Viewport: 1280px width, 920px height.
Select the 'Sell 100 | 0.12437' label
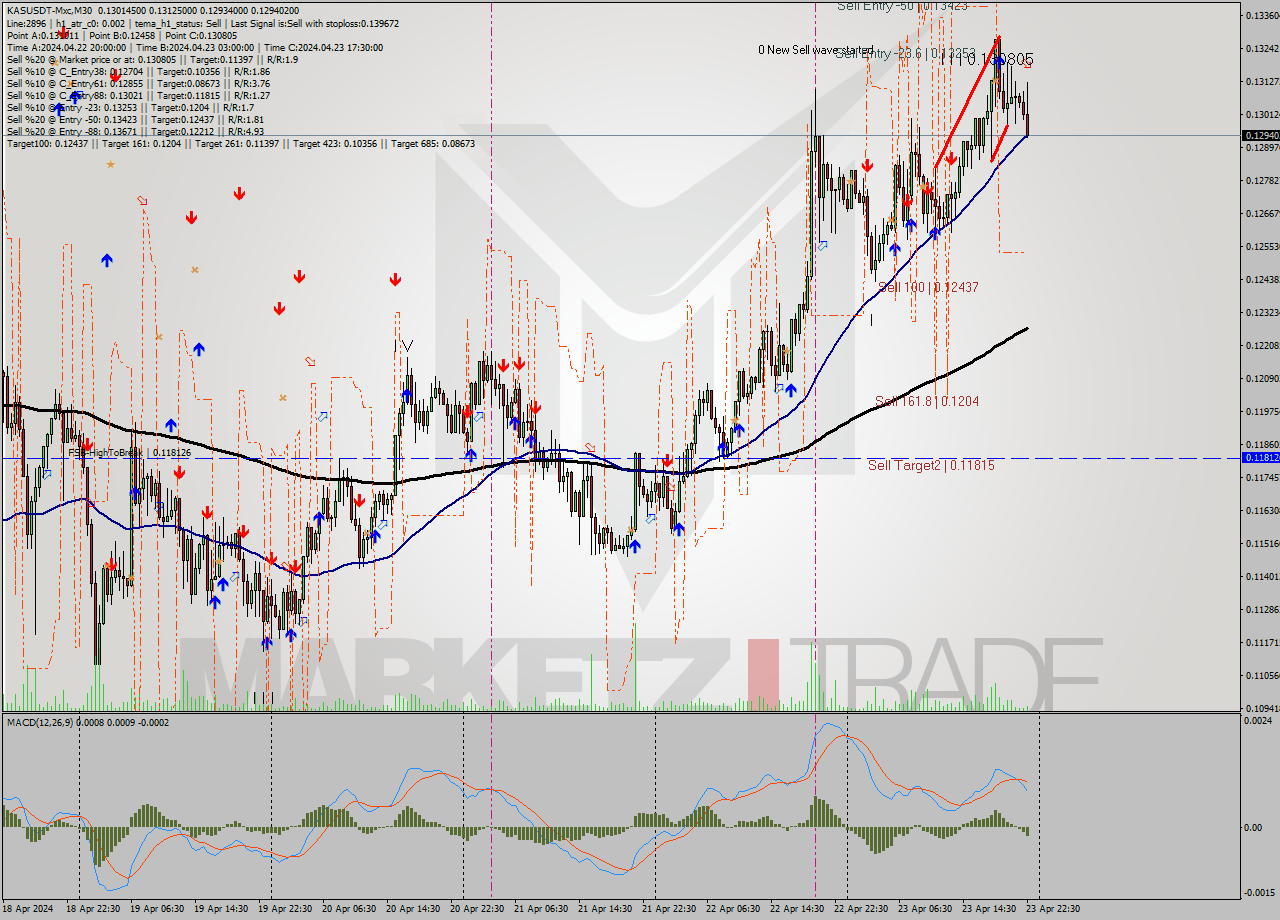[x=928, y=287]
